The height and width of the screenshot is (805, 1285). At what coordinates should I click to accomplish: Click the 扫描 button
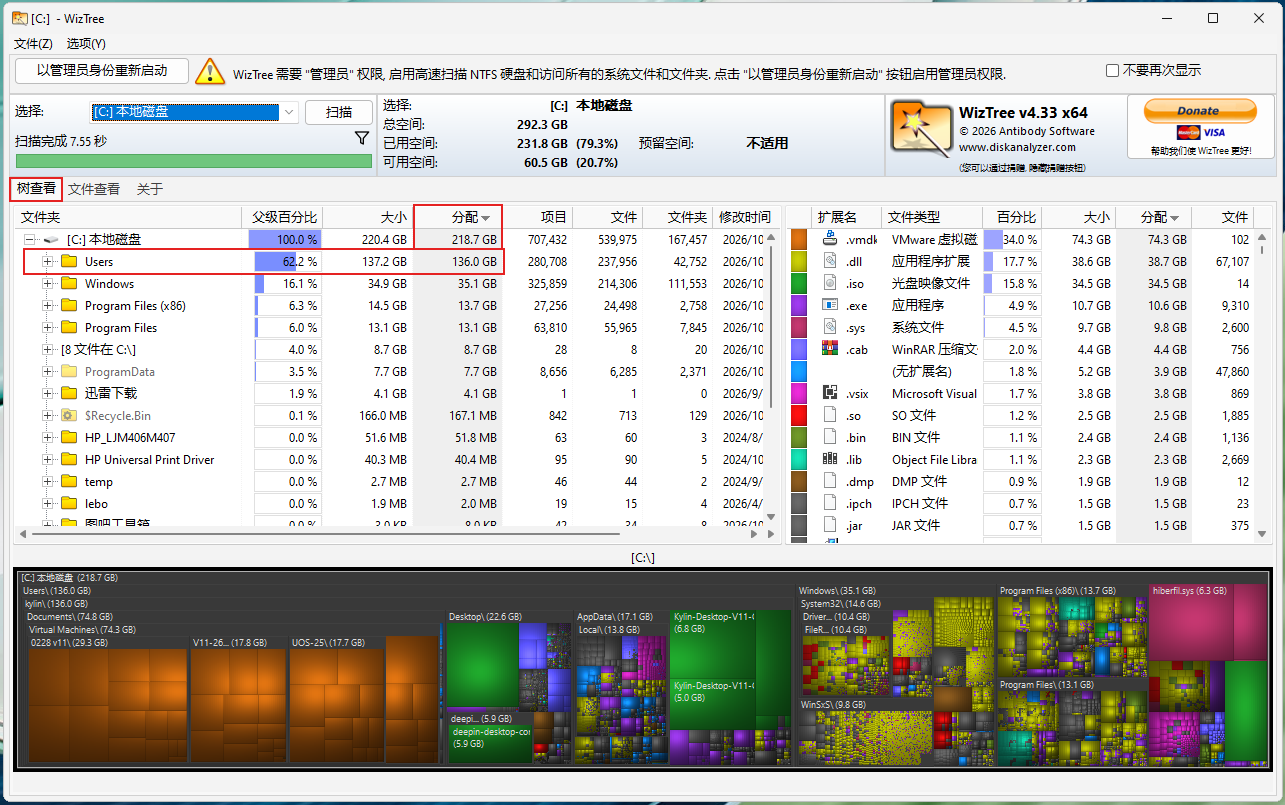tap(339, 112)
